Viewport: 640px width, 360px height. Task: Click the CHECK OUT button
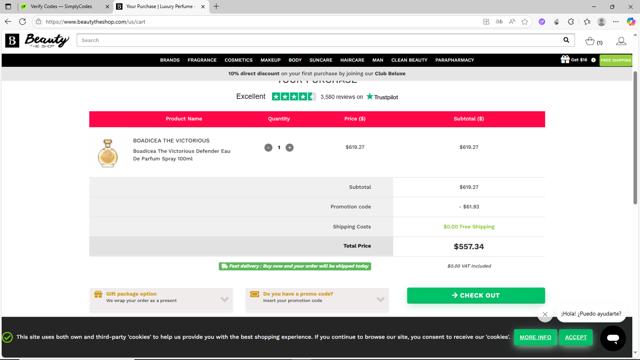coord(476,296)
